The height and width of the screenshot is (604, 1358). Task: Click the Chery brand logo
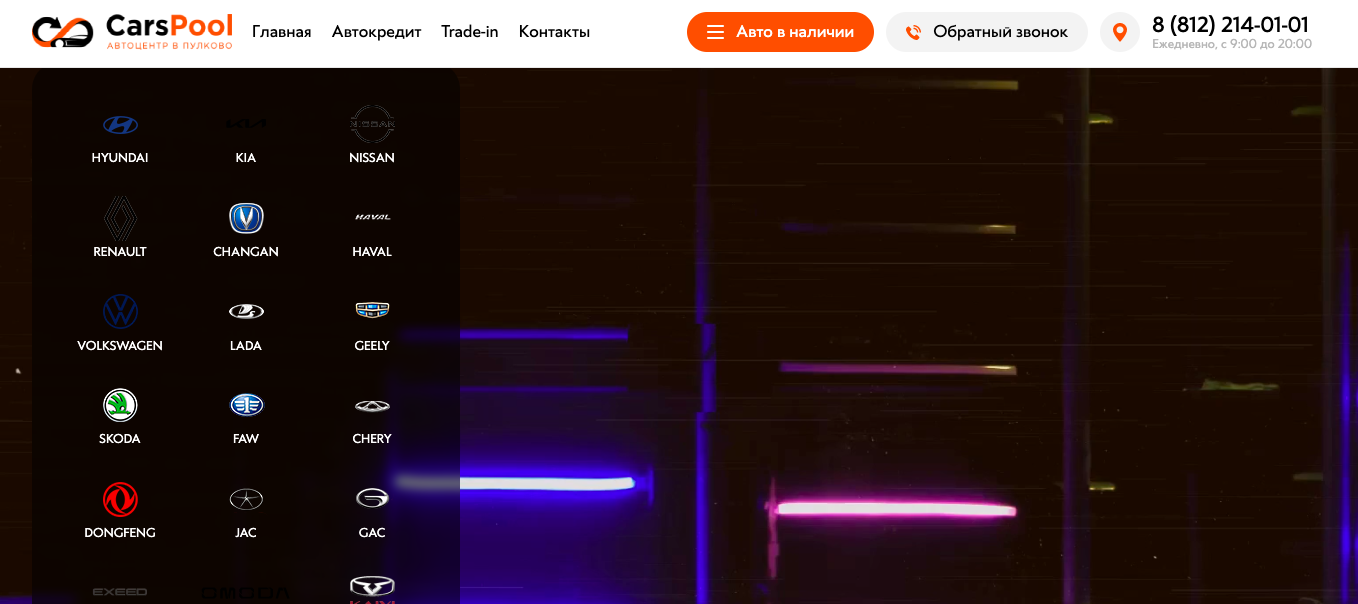tap(372, 406)
